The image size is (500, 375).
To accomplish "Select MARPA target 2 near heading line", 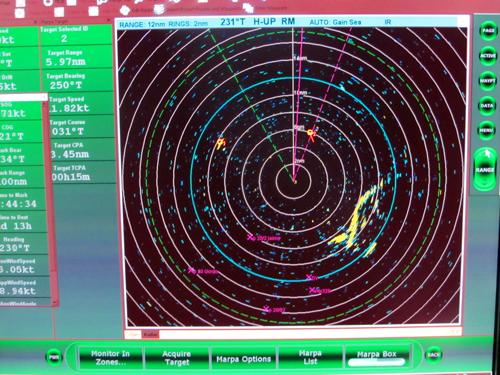I will tap(311, 134).
